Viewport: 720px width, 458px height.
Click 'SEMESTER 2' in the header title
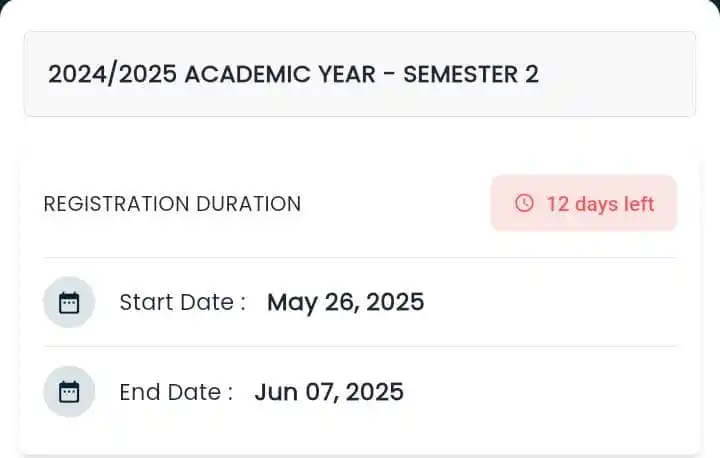tap(471, 74)
